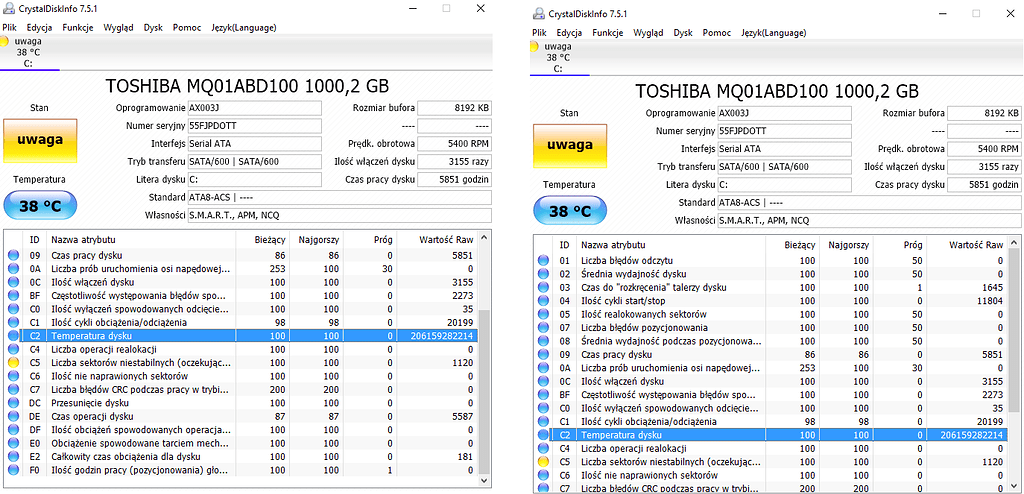
Task: Select drive C: tab in right window
Action: tap(559, 58)
